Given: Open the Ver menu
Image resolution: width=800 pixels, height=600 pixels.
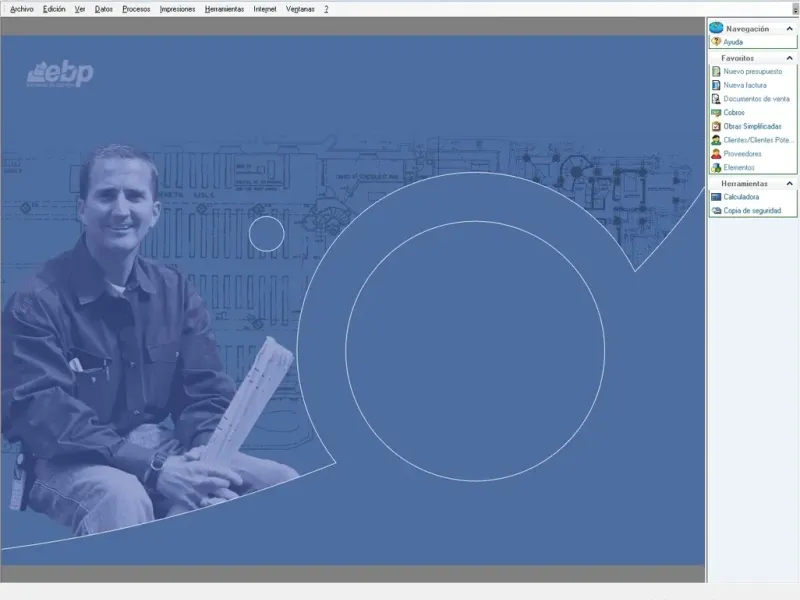Looking at the screenshot, I should point(80,9).
